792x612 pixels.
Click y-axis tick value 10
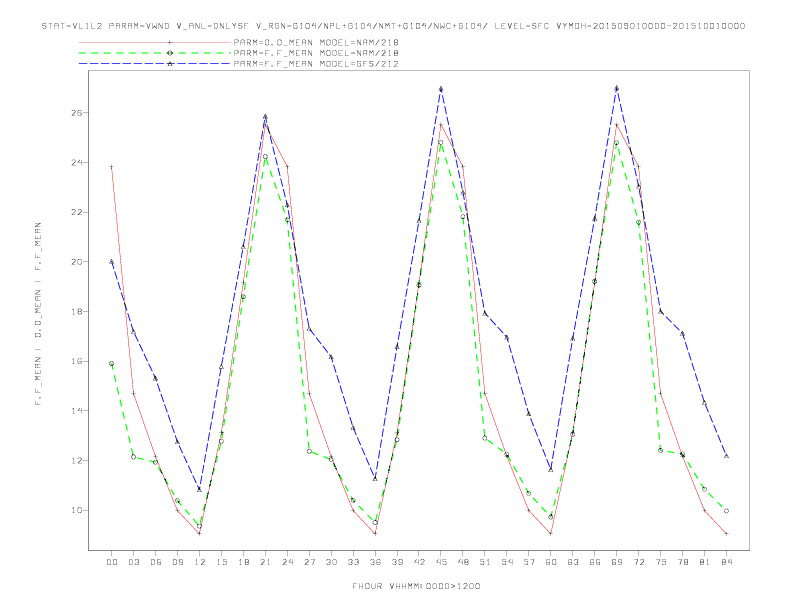click(77, 510)
